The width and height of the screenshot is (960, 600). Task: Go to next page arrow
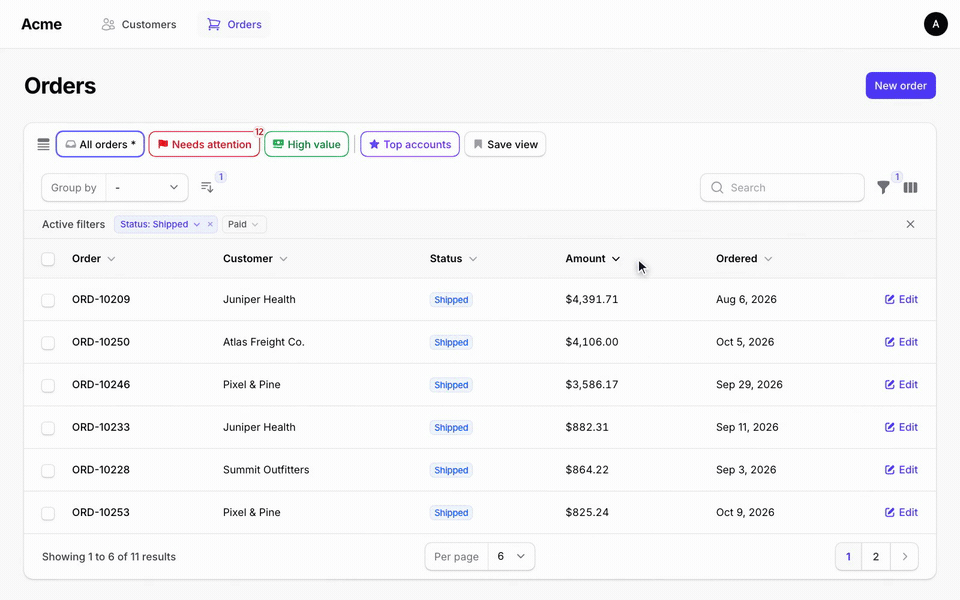(x=904, y=557)
